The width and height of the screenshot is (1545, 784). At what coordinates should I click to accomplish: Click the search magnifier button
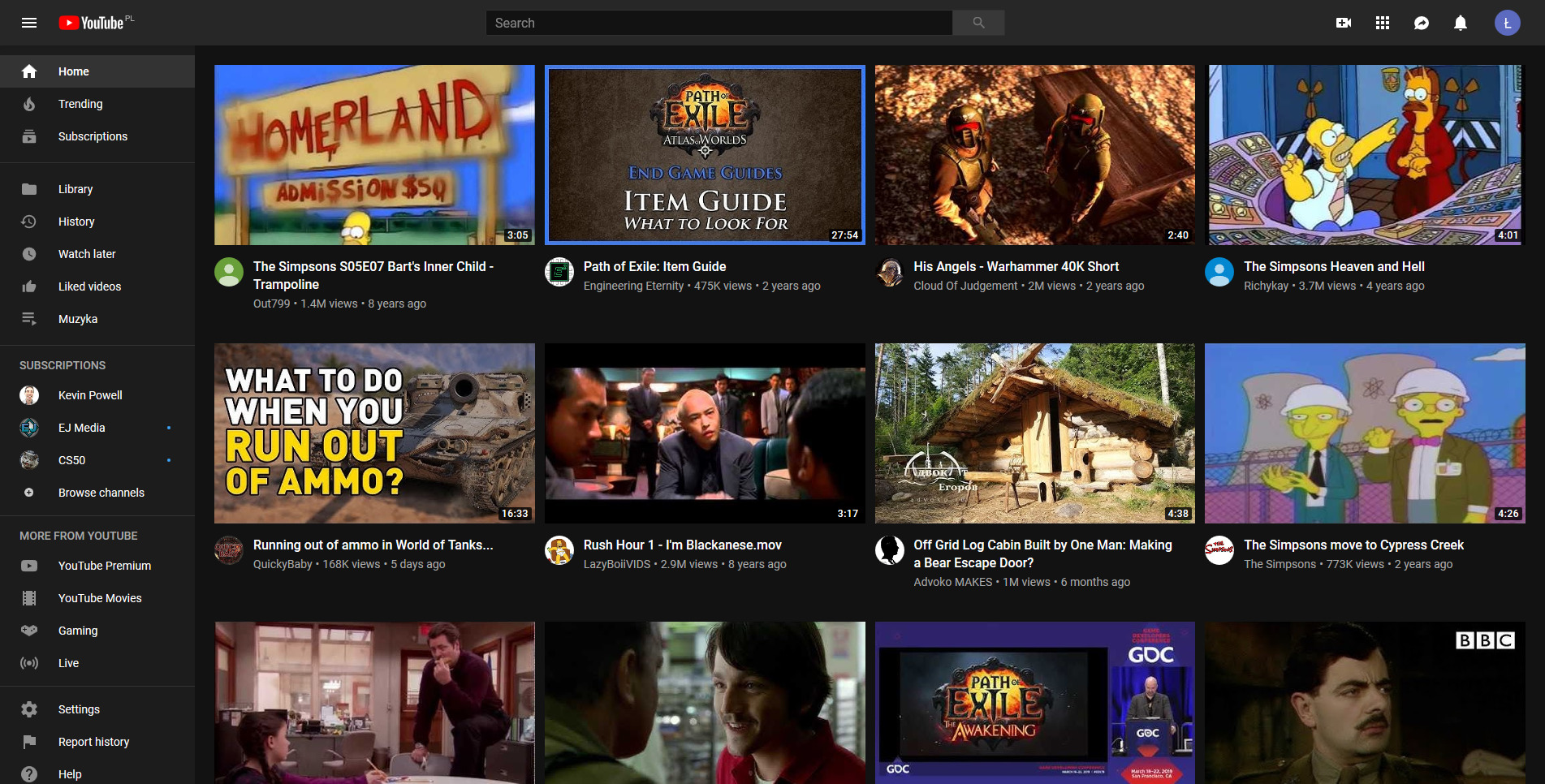coord(978,23)
